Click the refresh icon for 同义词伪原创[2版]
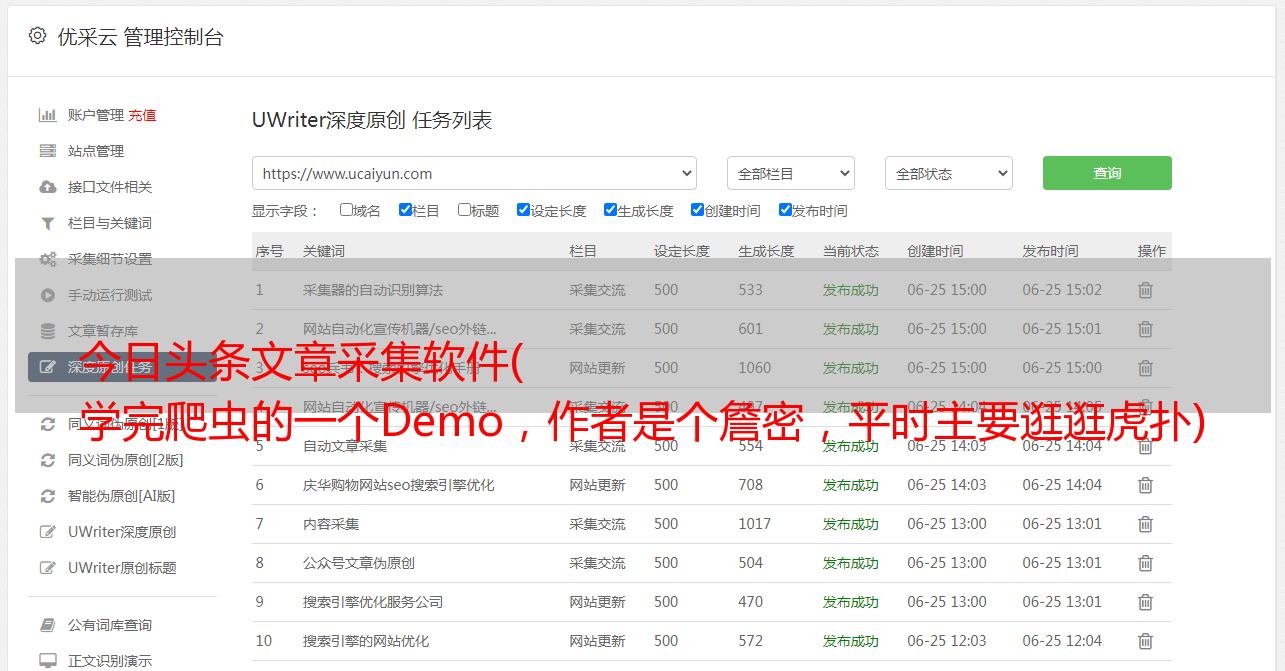 [x=47, y=460]
